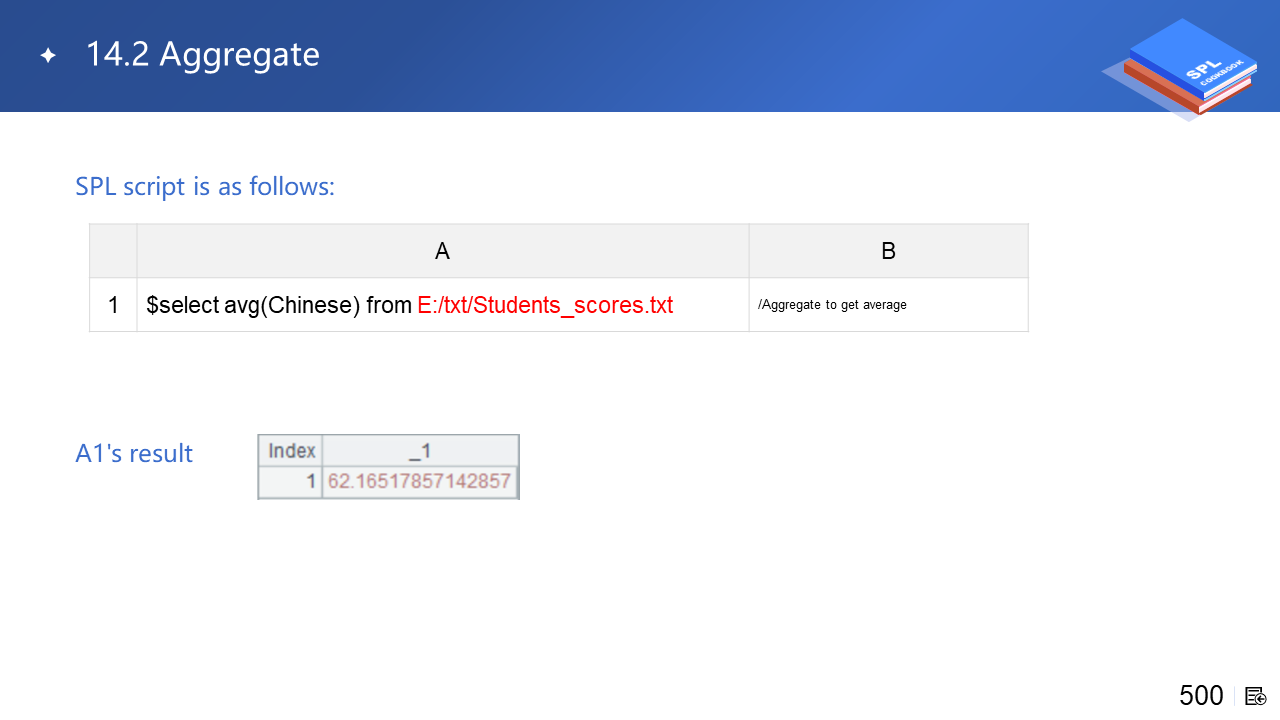Click the '/Aggregate to get average' comment cell
Screen dimensions: 1280x720
[832, 305]
